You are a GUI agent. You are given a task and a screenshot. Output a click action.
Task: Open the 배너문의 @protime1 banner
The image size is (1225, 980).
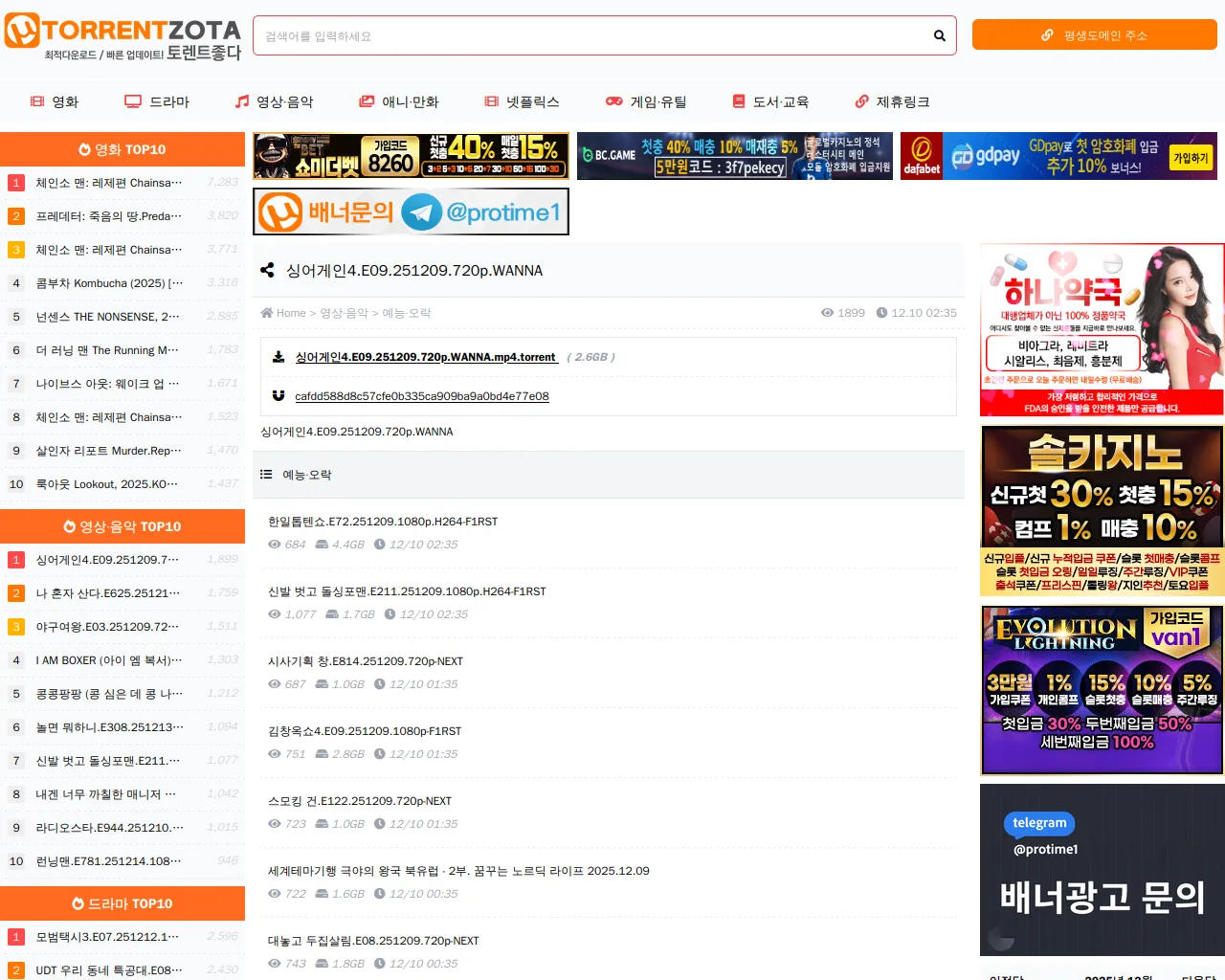click(412, 212)
